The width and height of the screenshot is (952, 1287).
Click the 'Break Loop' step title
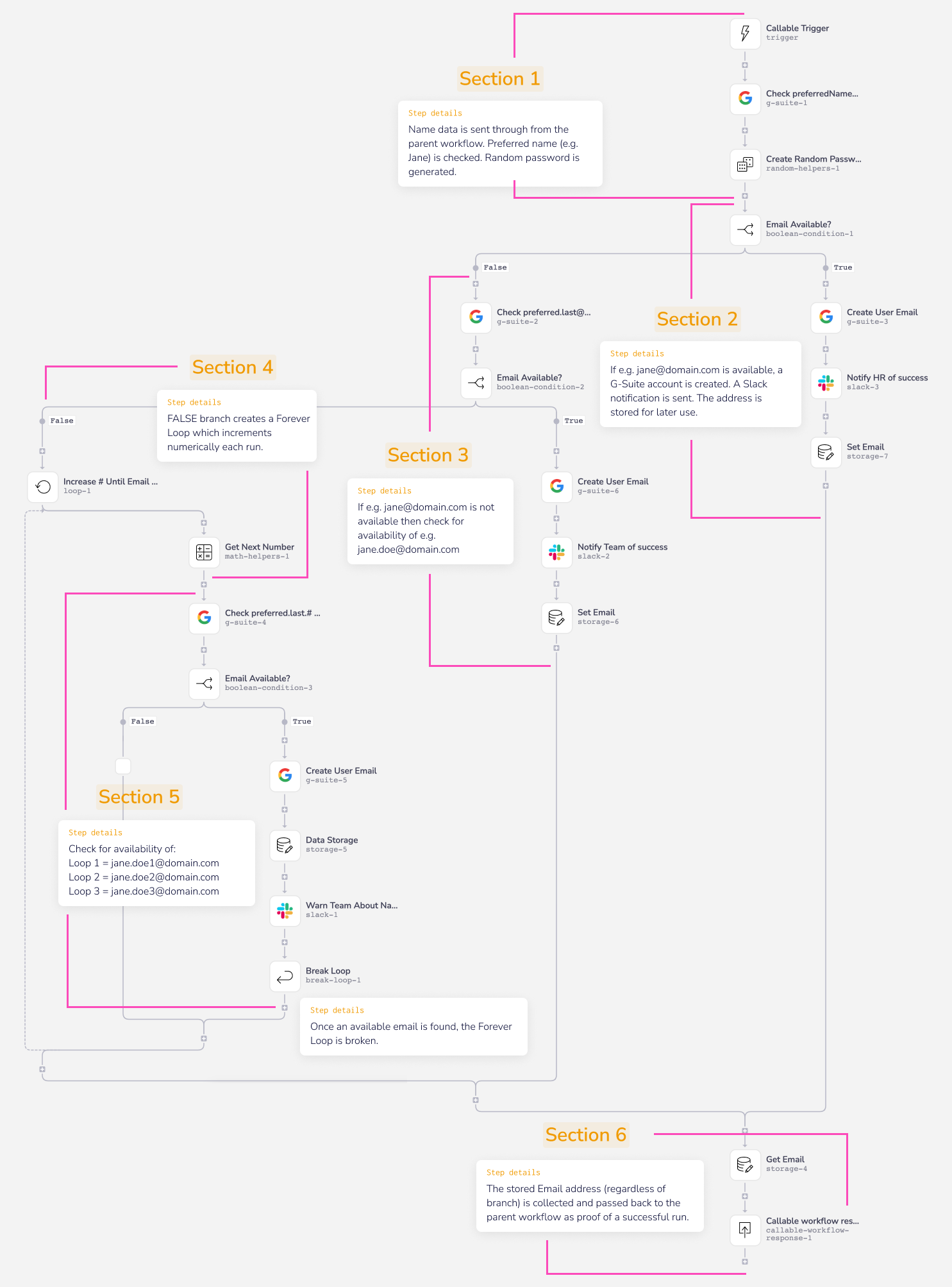point(328,971)
